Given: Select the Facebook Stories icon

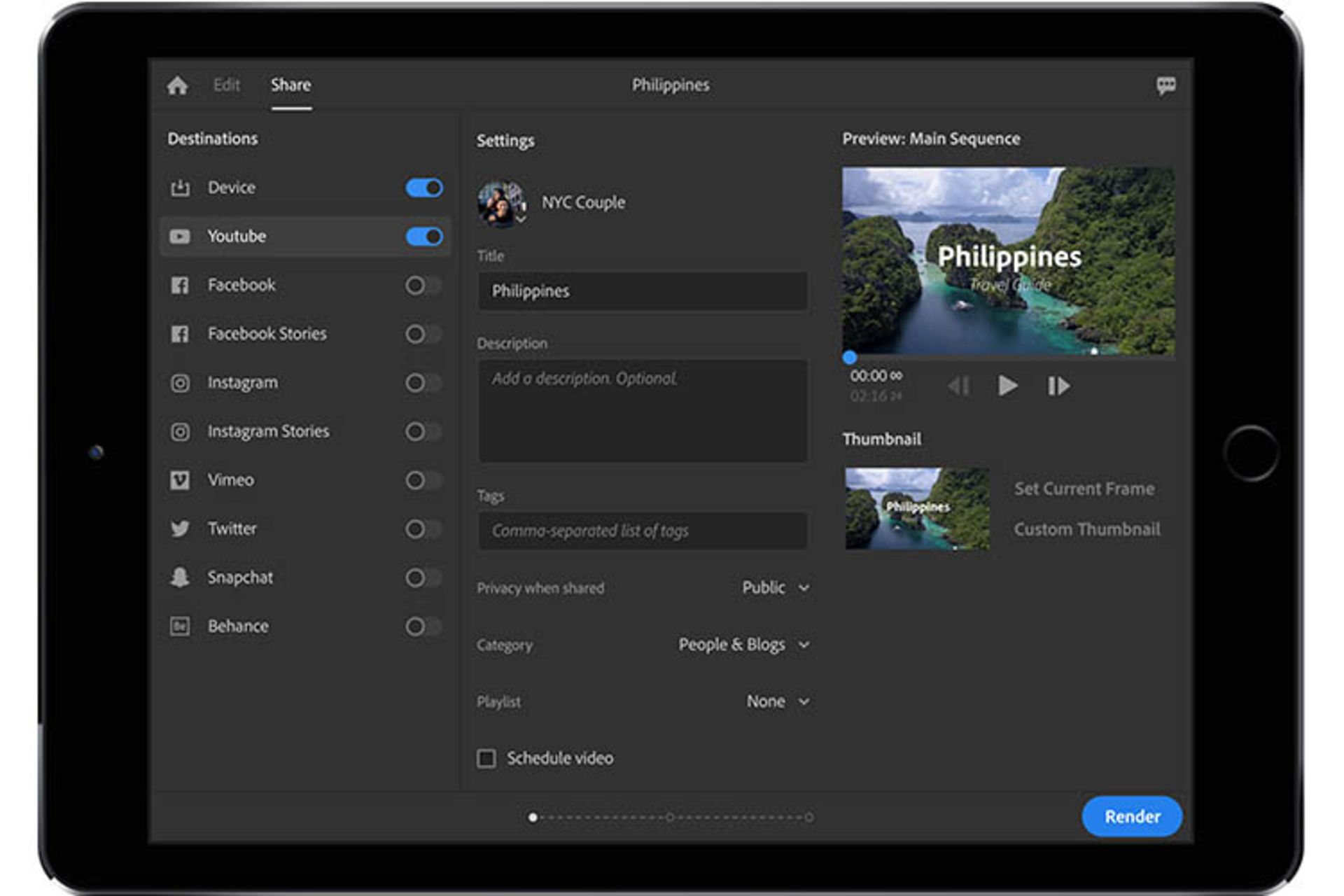Looking at the screenshot, I should pos(179,334).
